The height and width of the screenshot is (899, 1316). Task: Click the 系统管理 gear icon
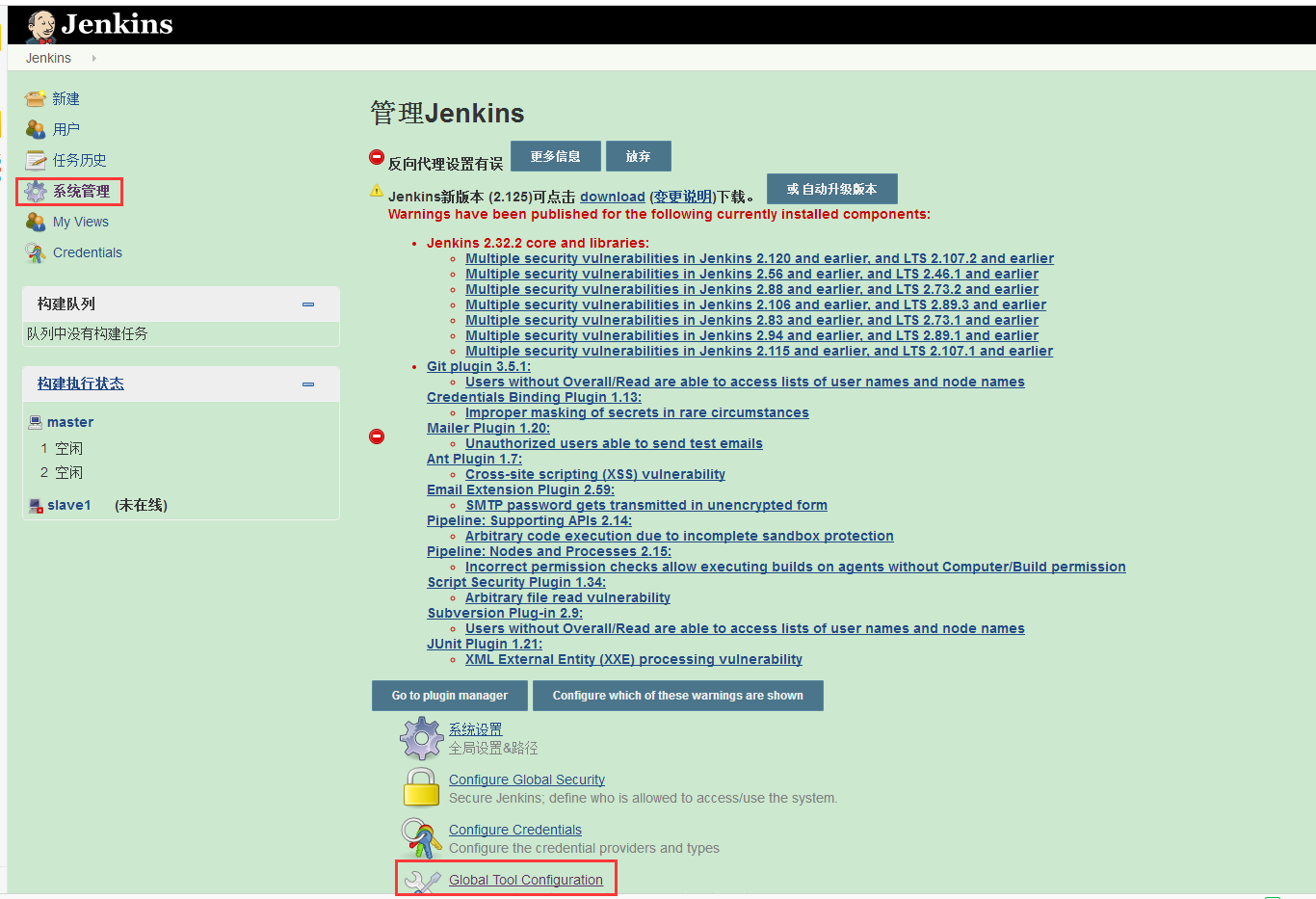36,191
